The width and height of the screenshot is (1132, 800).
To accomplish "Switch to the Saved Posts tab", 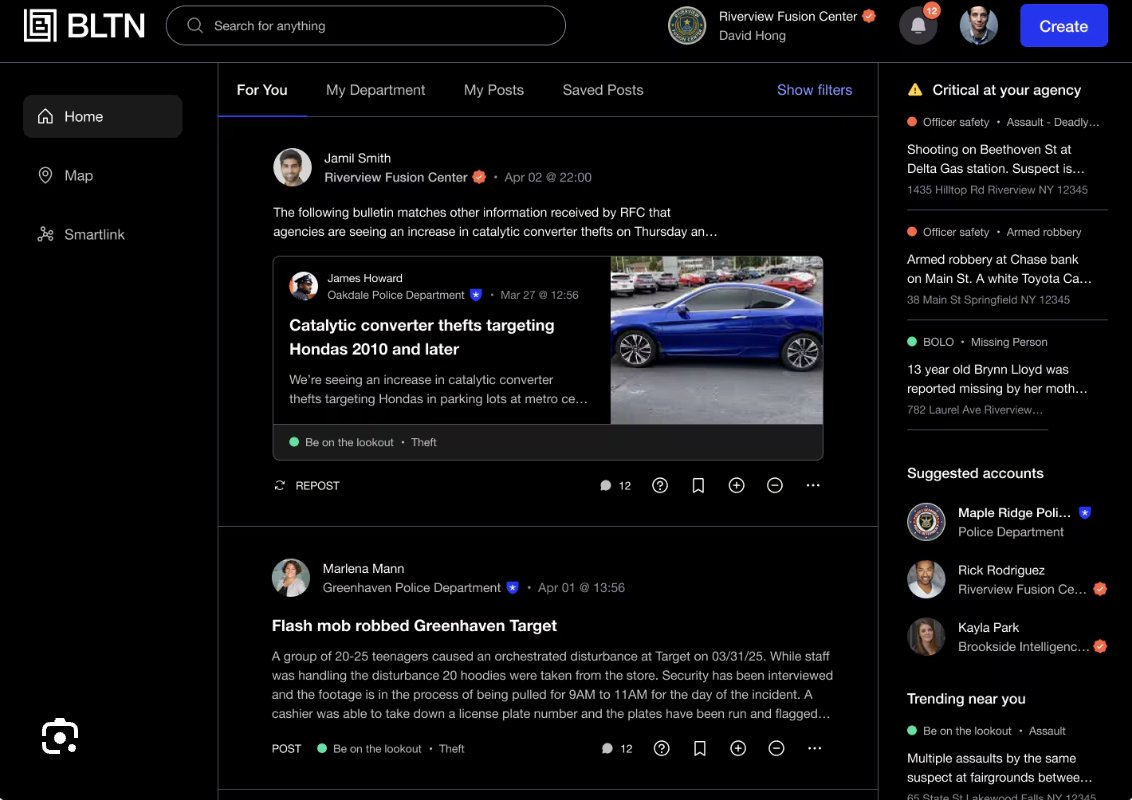I will [x=603, y=90].
